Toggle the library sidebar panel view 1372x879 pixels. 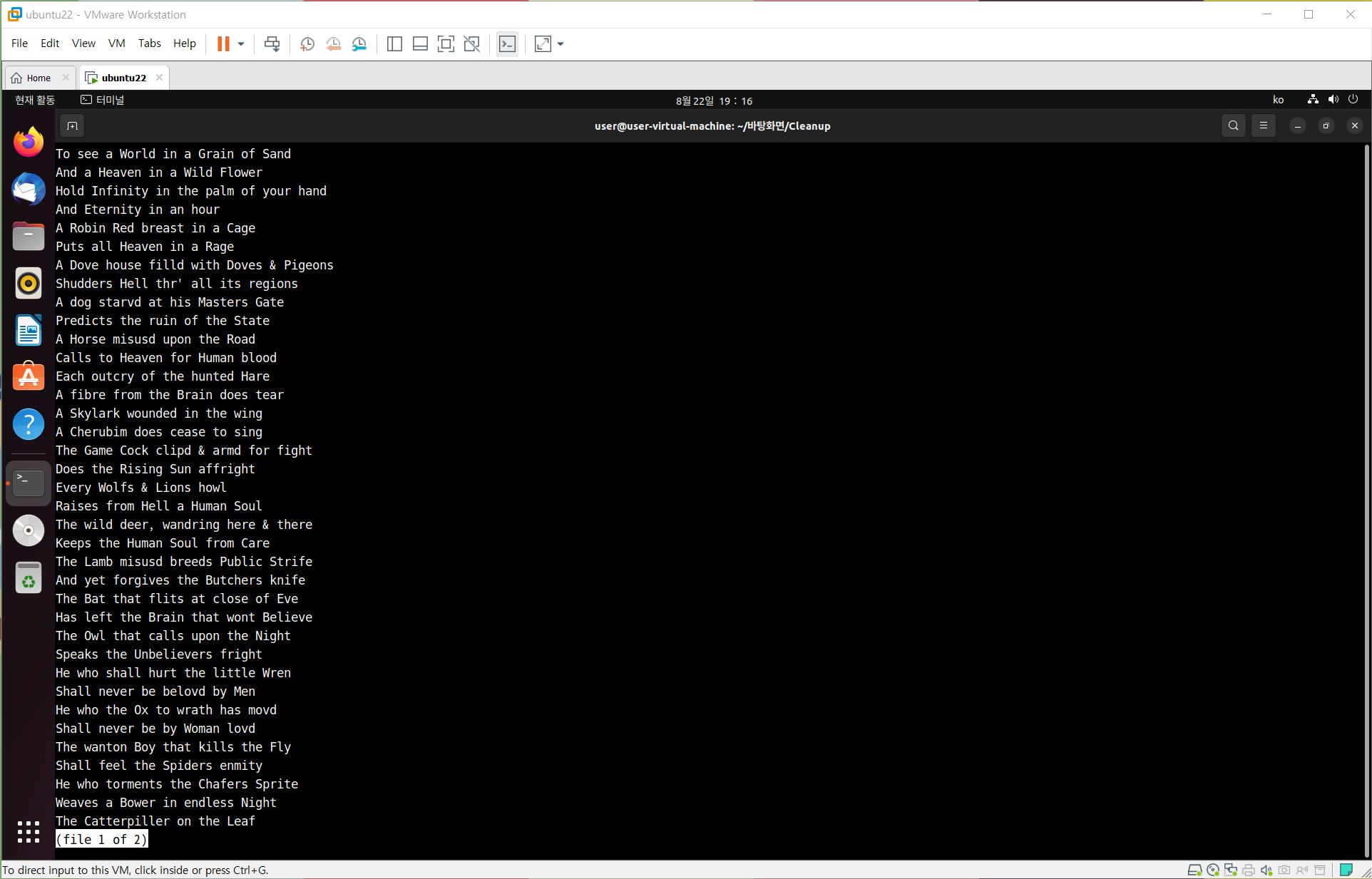click(x=394, y=44)
